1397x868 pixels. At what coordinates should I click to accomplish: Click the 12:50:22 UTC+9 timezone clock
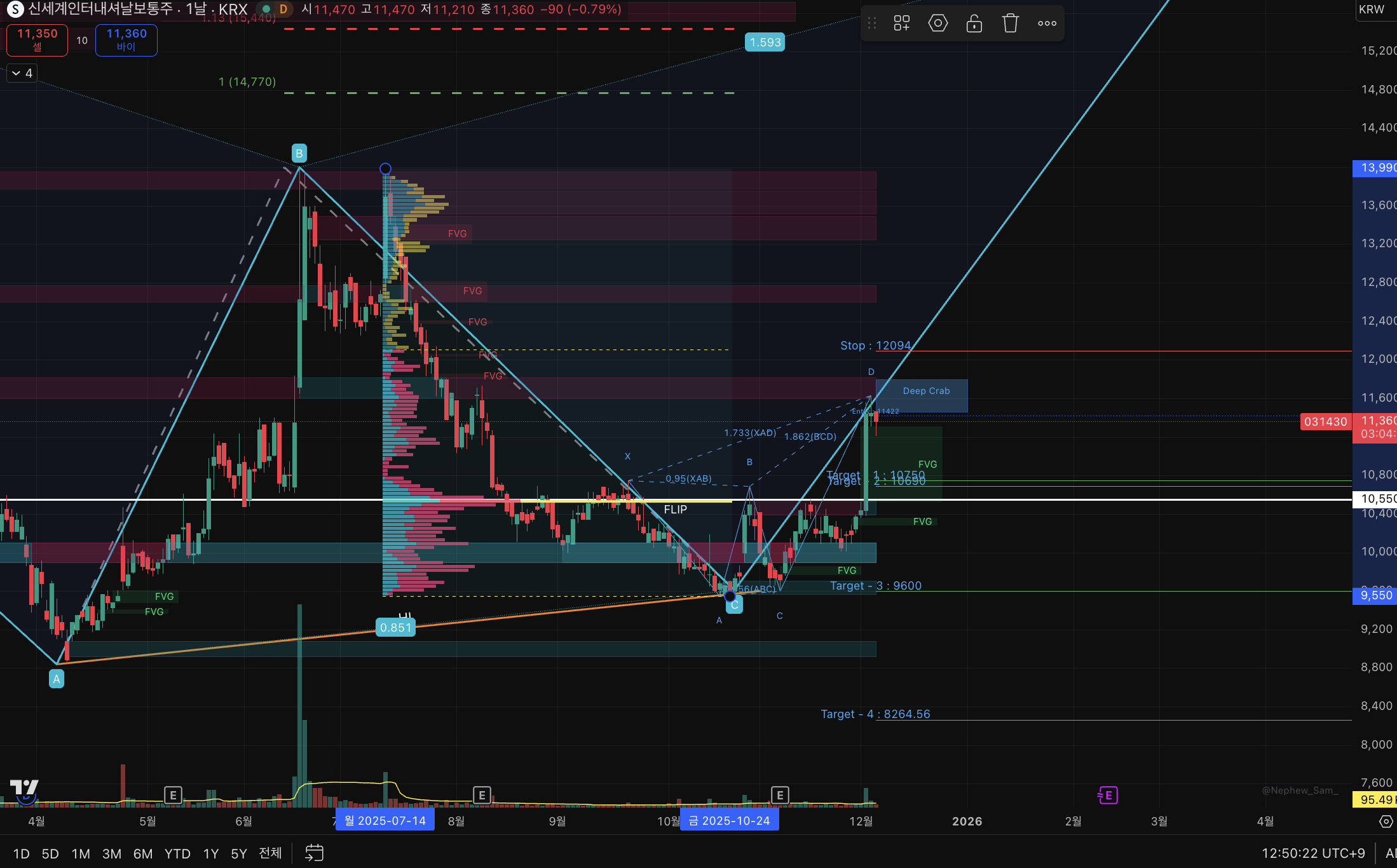pos(1312,853)
